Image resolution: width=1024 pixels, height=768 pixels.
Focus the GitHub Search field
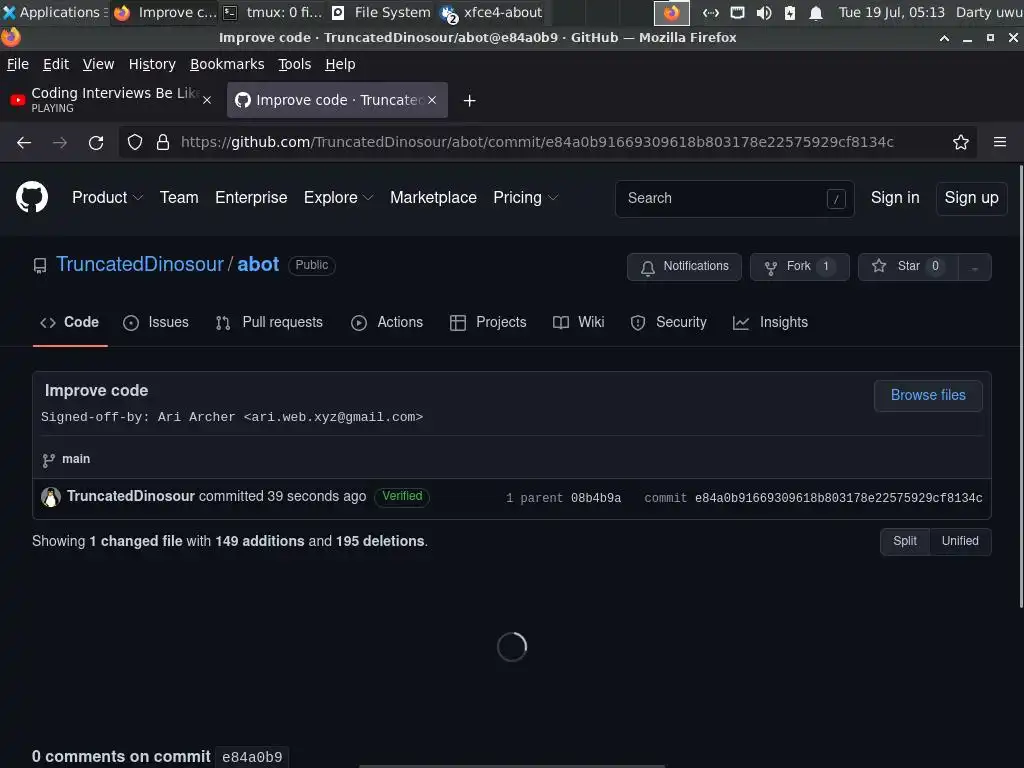coord(735,199)
